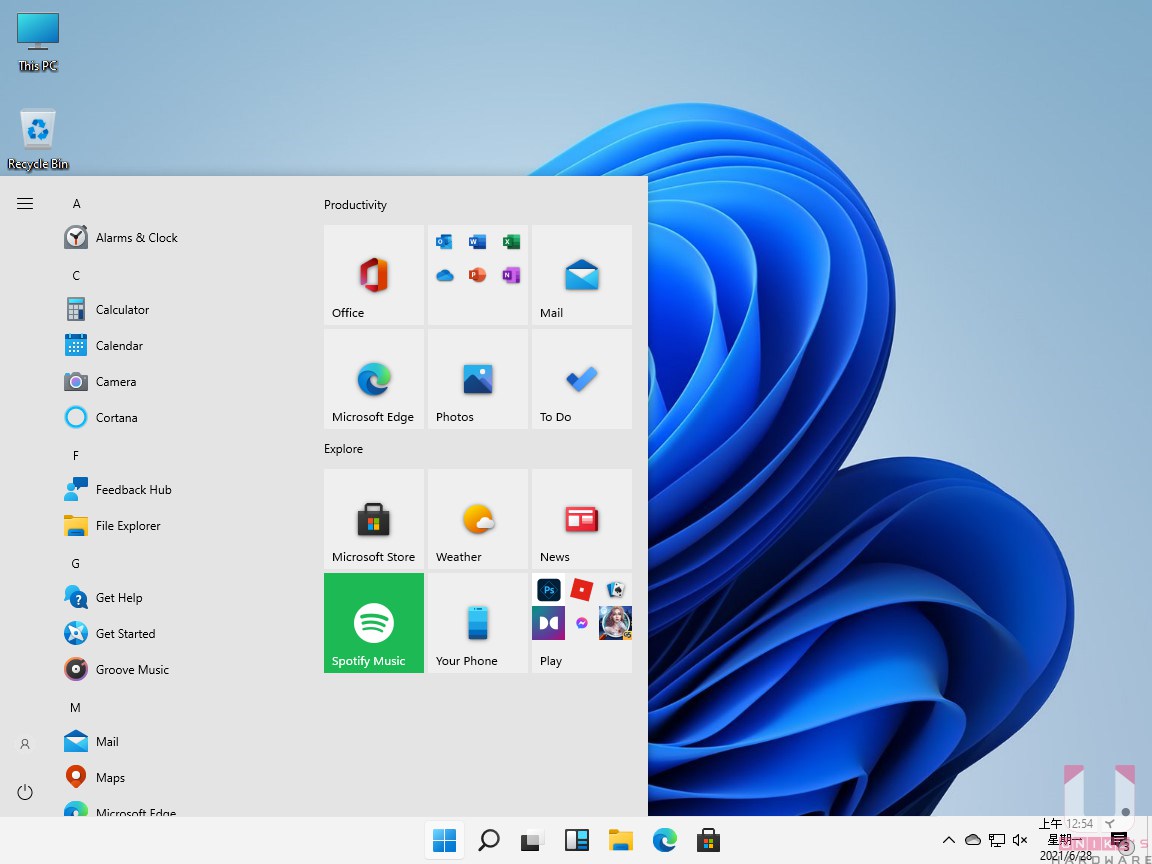The width and height of the screenshot is (1152, 864).
Task: Click the Explore group title
Action: pos(343,449)
